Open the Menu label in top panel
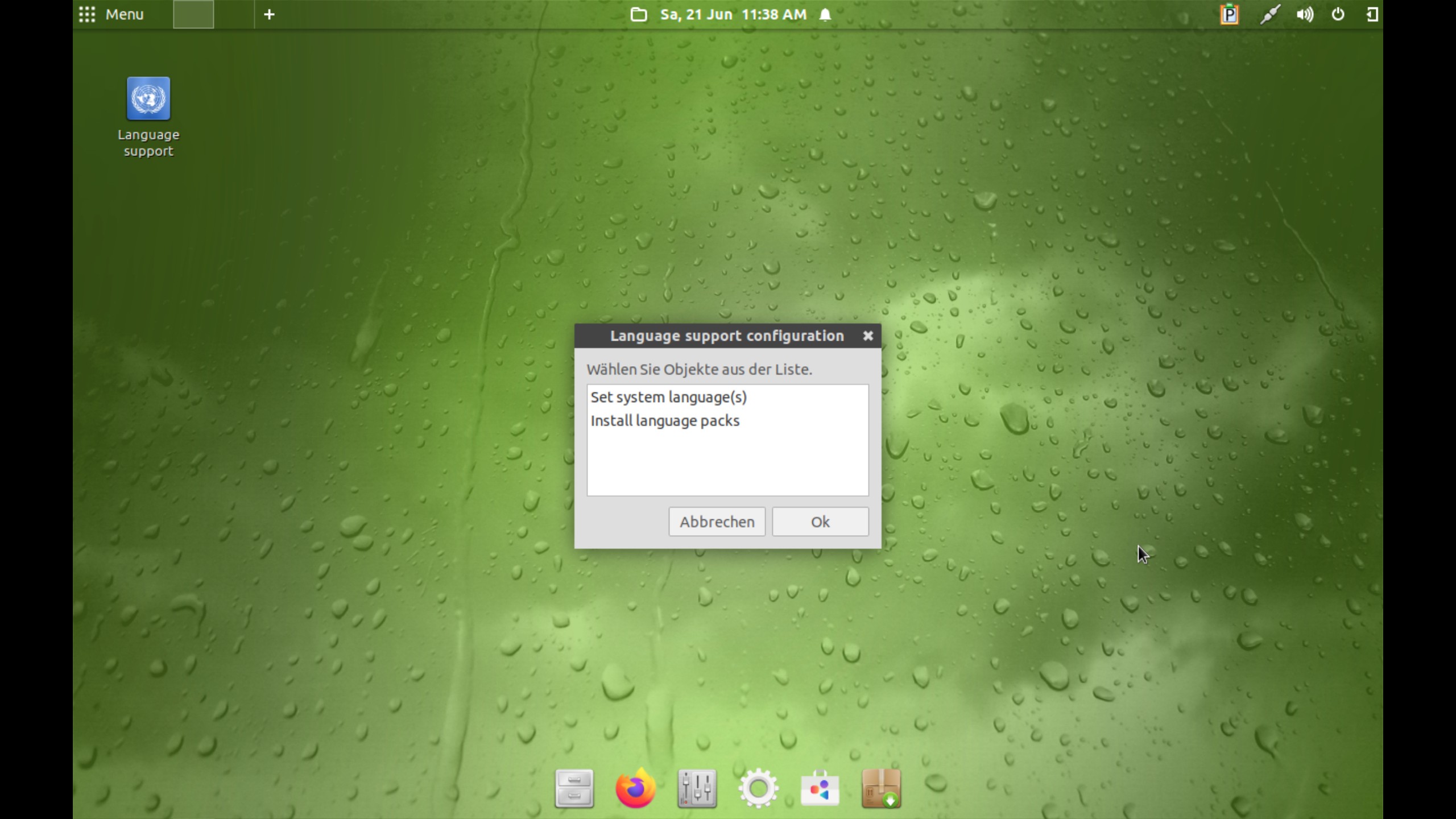Viewport: 1456px width, 819px height. (125, 14)
